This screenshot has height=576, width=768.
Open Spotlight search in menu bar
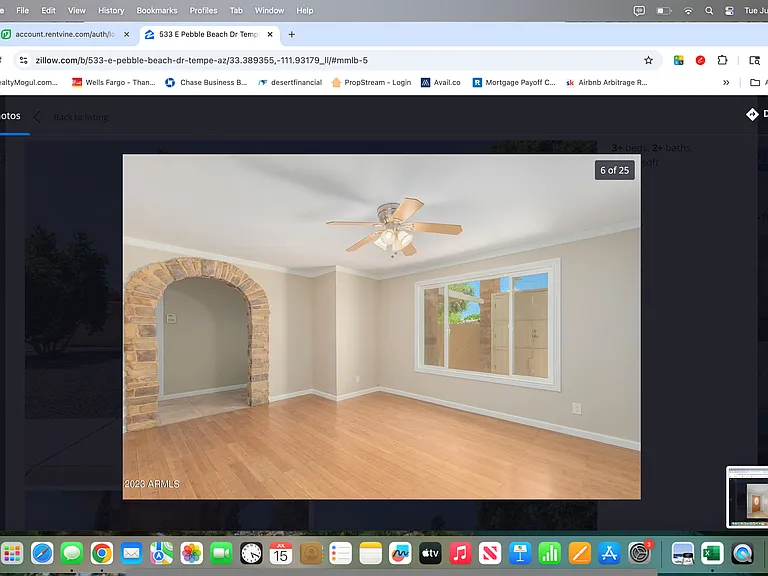pyautogui.click(x=709, y=10)
